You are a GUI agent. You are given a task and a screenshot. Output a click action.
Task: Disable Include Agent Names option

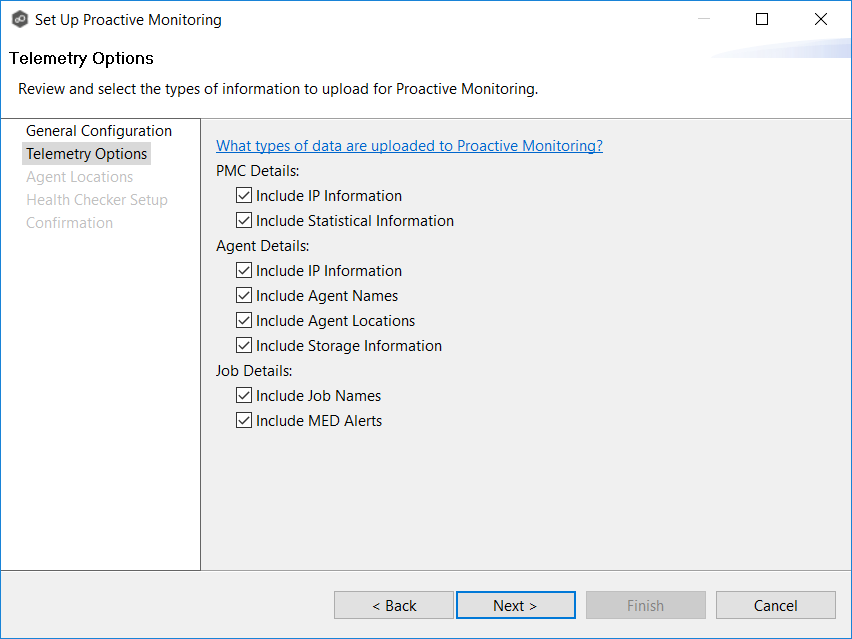pos(244,296)
